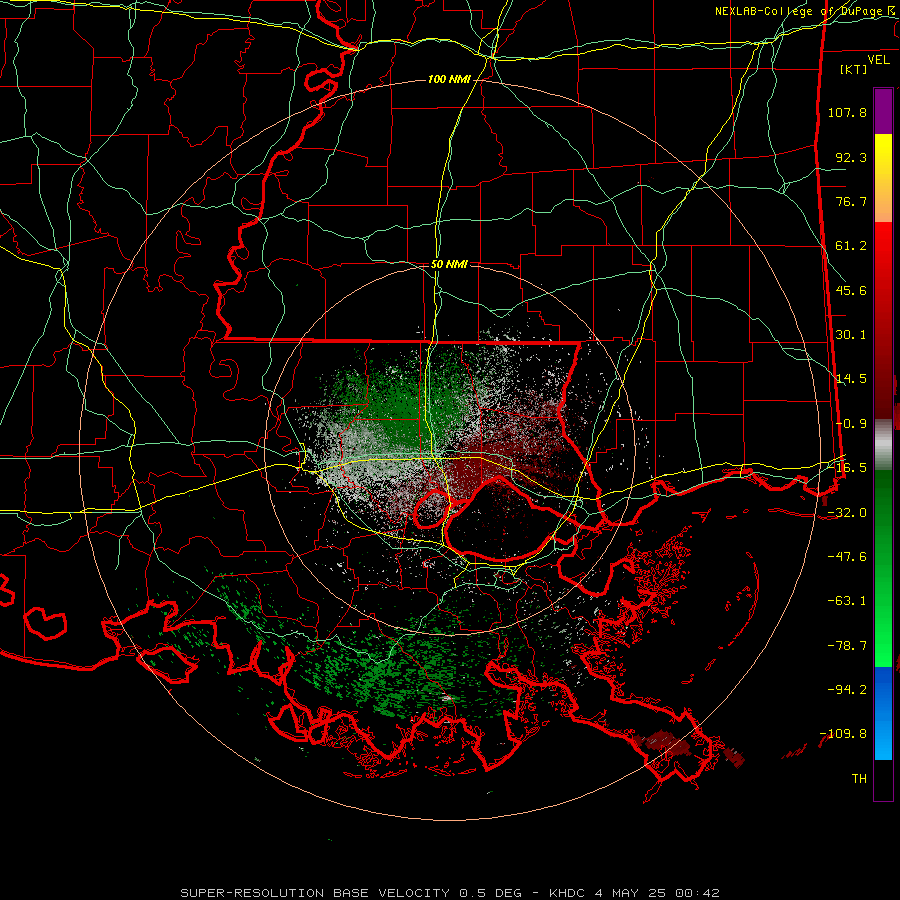Viewport: 900px width, 900px height.
Task: Click the [KT] units label
Action: point(854,69)
